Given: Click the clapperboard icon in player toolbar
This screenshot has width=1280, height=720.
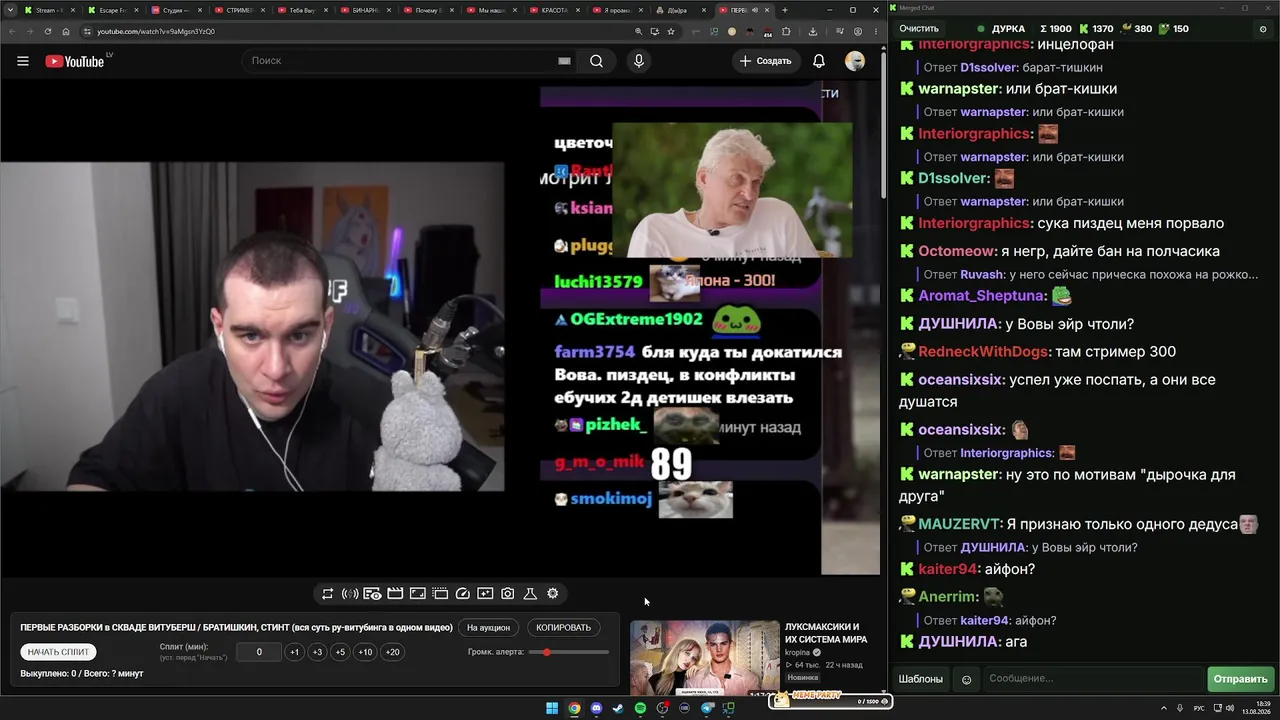Looking at the screenshot, I should [395, 594].
